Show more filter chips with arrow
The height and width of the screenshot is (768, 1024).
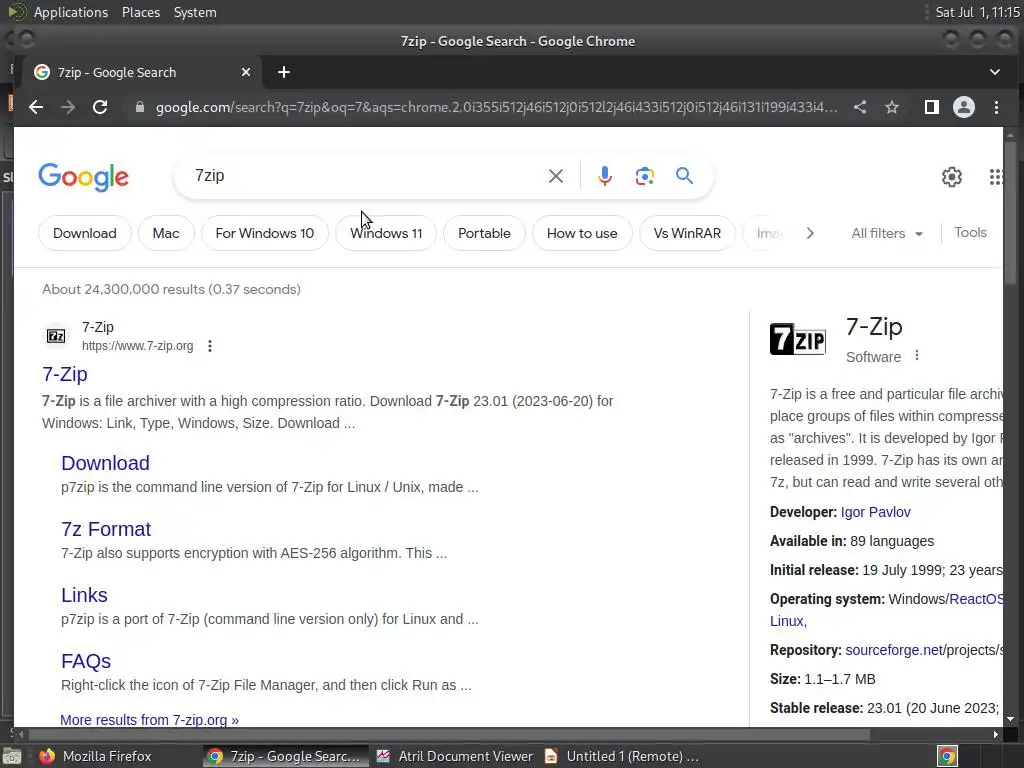tap(810, 233)
